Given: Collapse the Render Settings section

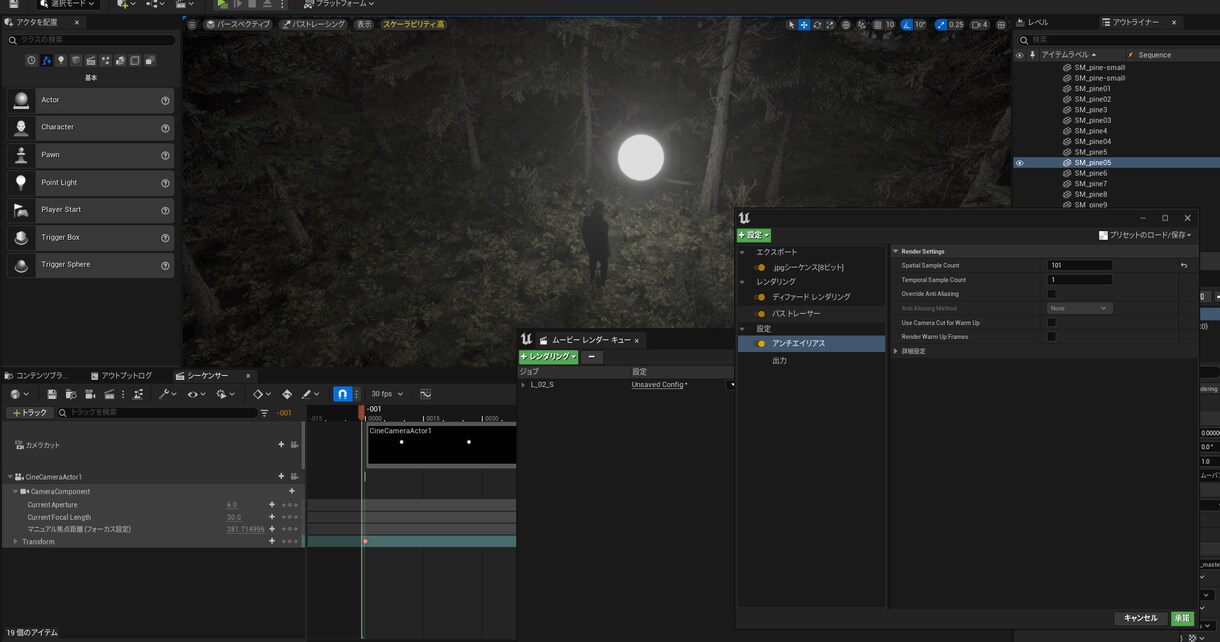Looking at the screenshot, I should click(895, 251).
